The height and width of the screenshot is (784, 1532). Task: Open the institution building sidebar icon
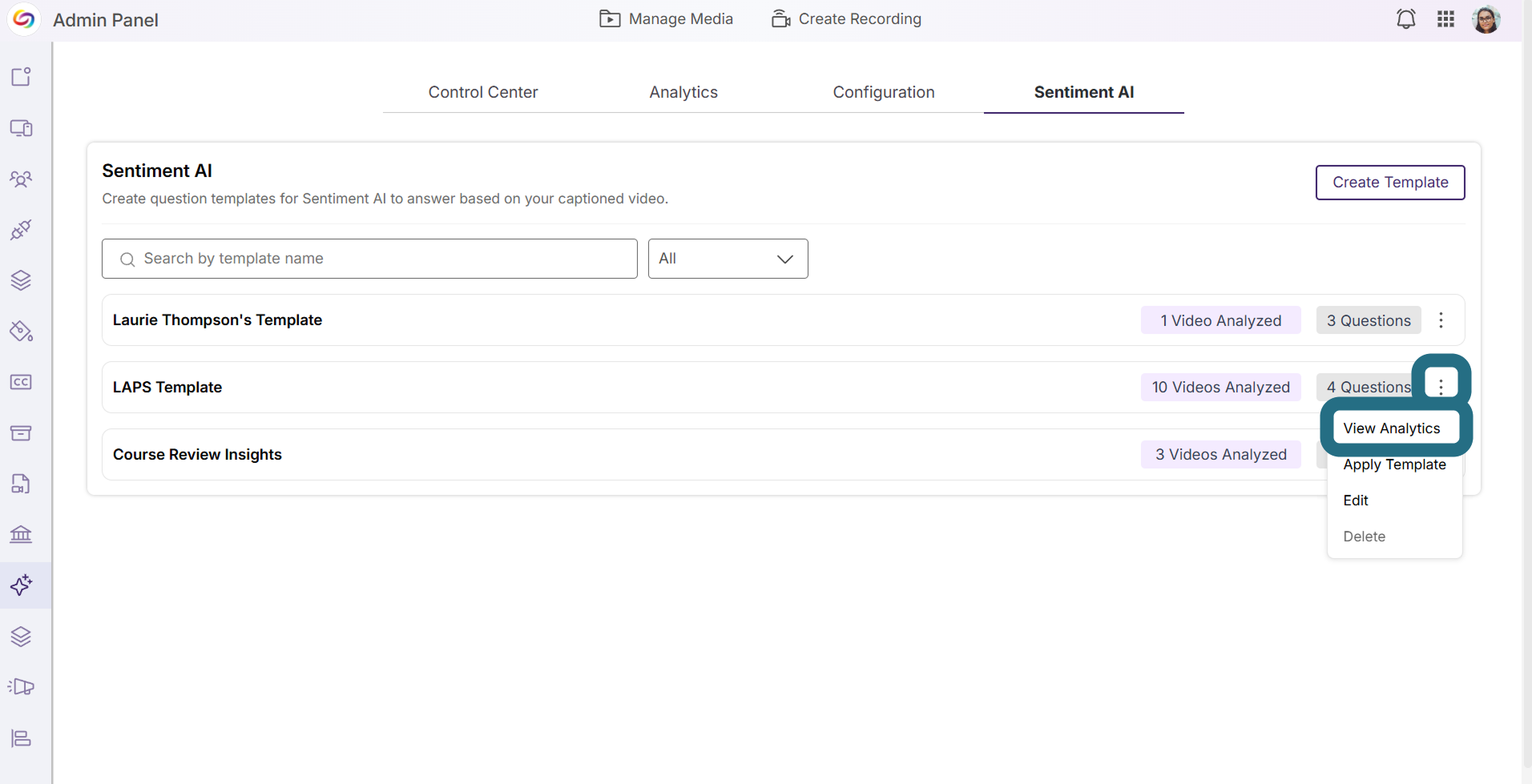[x=21, y=534]
